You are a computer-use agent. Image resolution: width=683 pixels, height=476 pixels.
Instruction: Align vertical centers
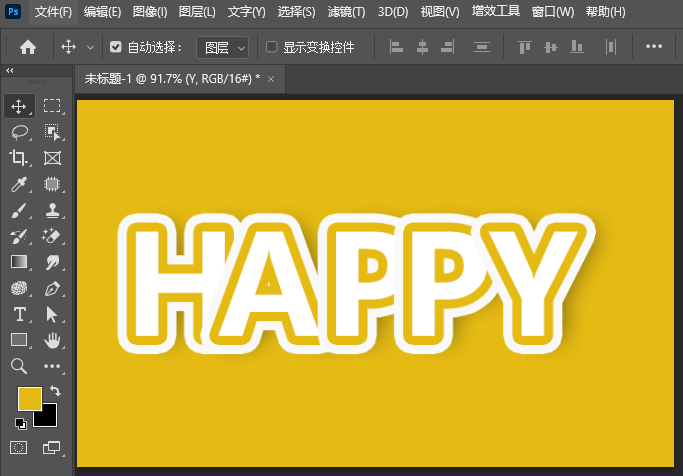coord(551,47)
